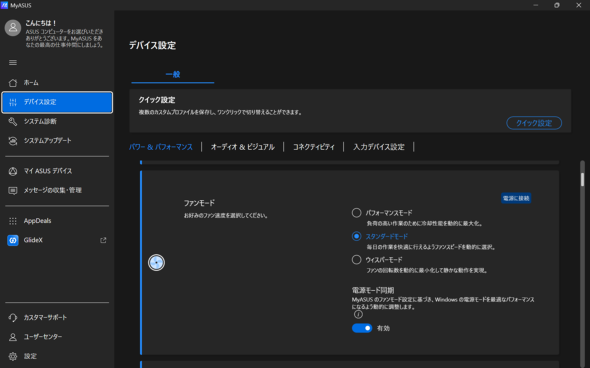This screenshot has height=368, width=590.
Task: Click the 電源モード同期 heading
Action: pos(373,290)
